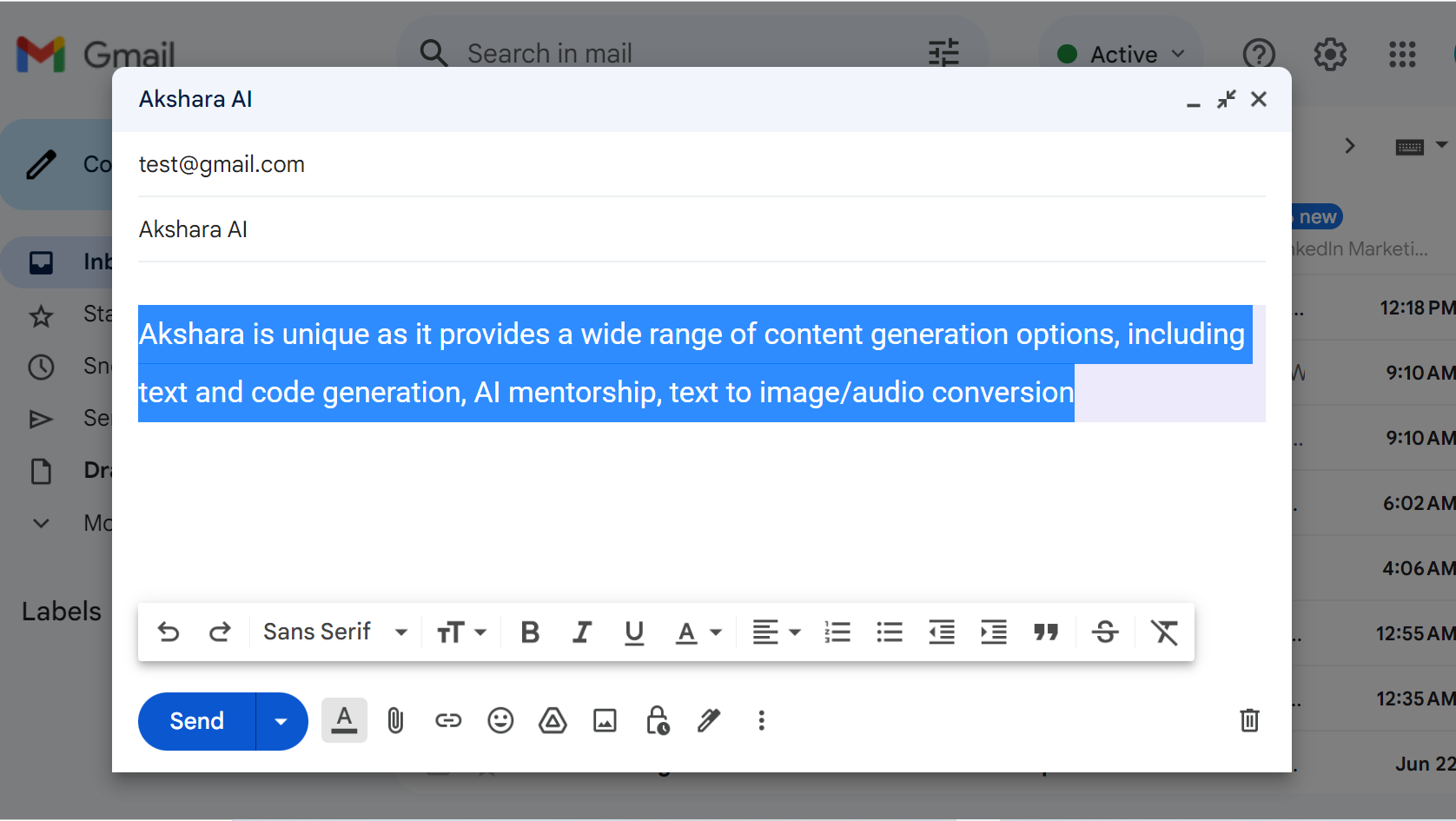Expand the text size dropdown

click(x=461, y=632)
